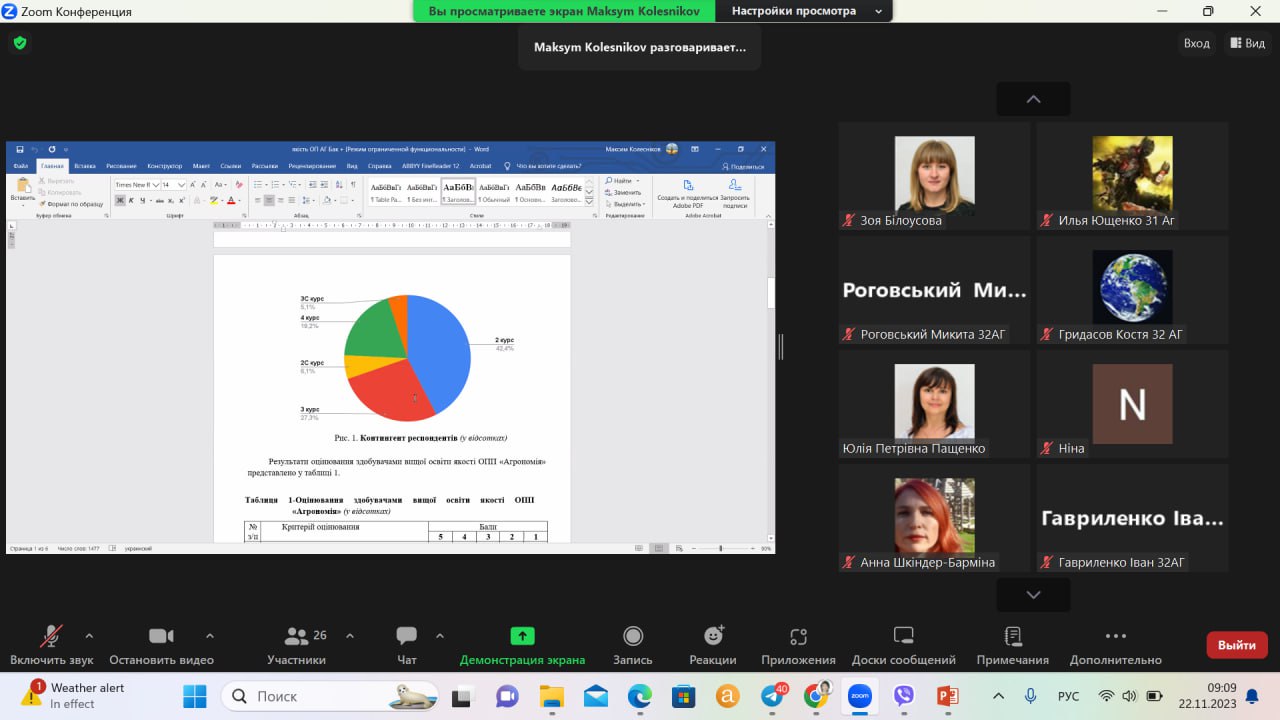Click red Выйти leave button
This screenshot has width=1280, height=720.
1236,645
